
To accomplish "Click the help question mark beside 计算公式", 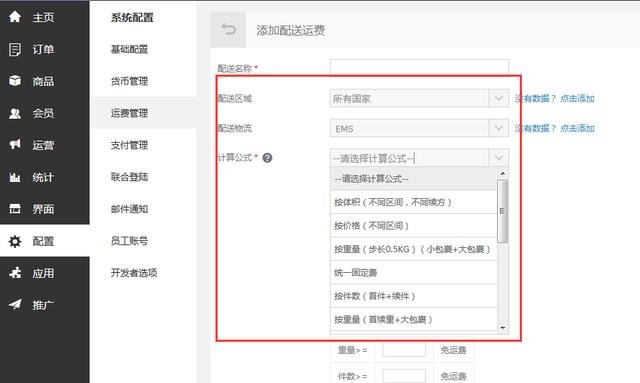I will pyautogui.click(x=267, y=158).
